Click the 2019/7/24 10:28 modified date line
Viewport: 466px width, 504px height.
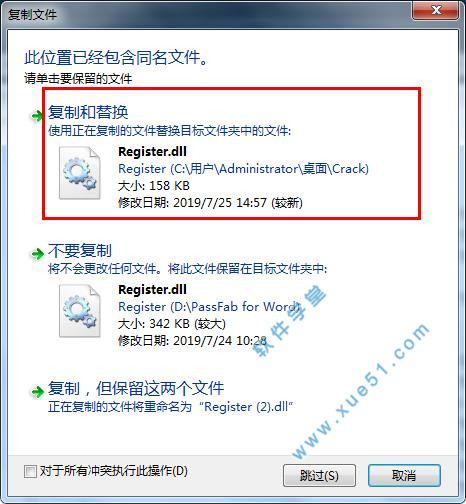(192, 341)
